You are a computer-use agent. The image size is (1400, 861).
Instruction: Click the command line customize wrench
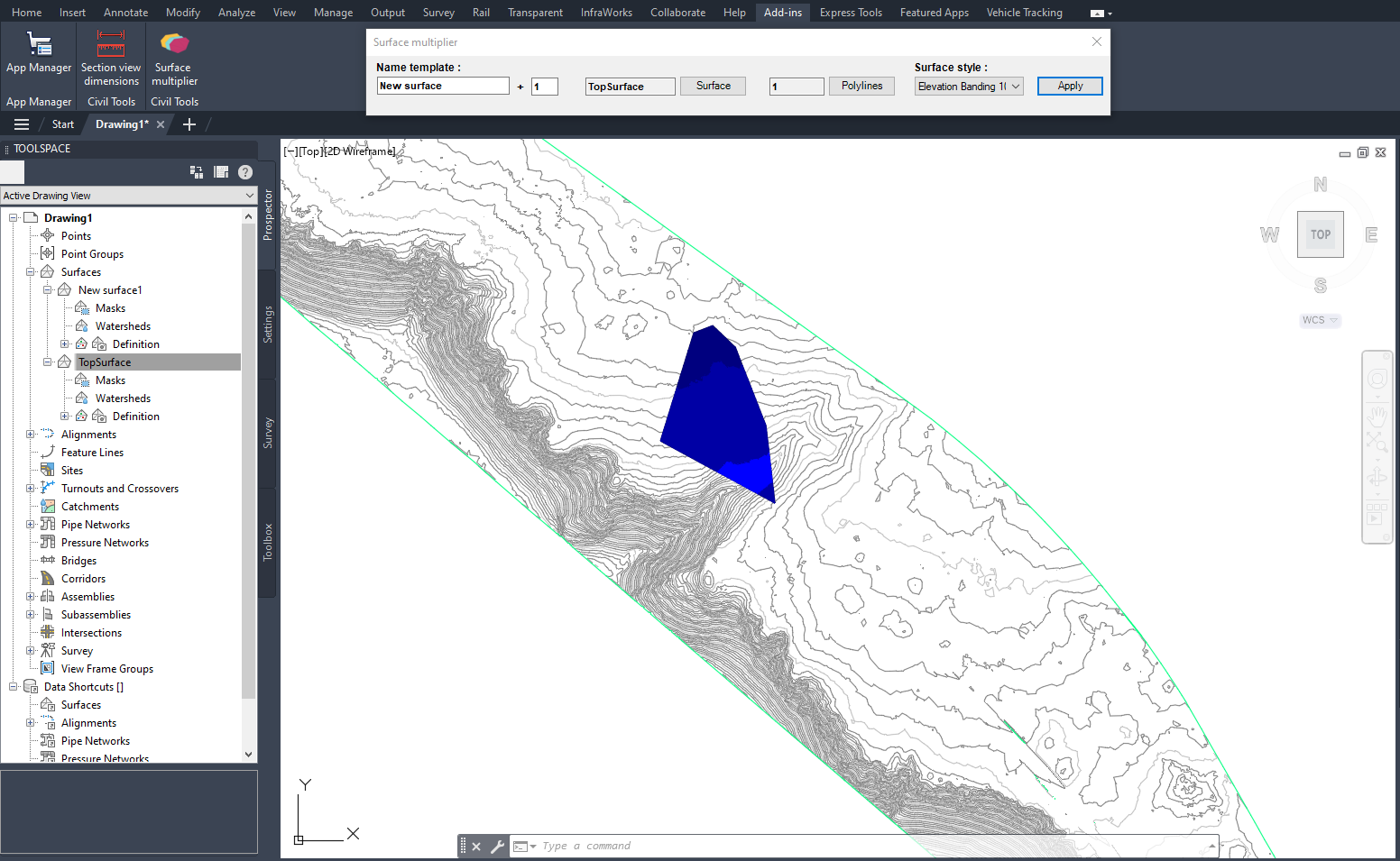coord(497,847)
